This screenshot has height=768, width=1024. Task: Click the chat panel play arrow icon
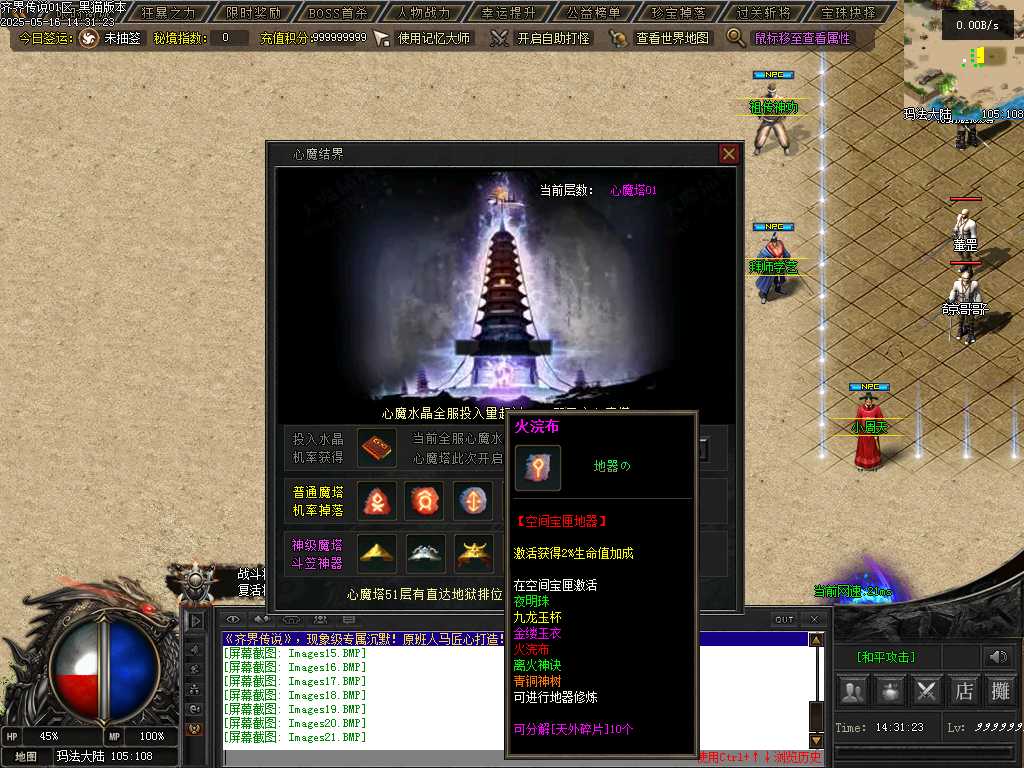click(195, 620)
